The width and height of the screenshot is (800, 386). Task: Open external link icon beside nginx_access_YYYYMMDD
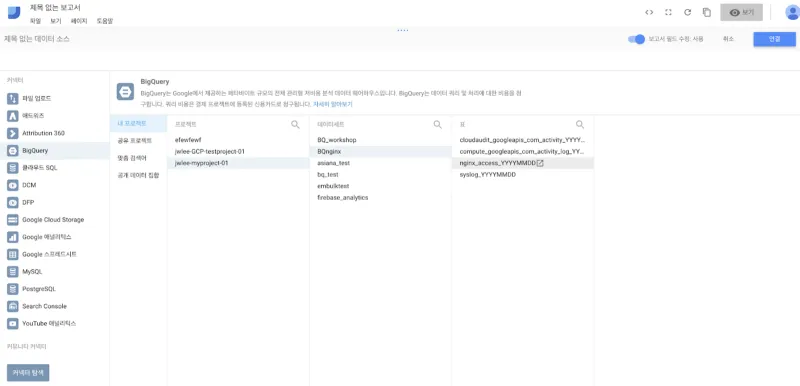[540, 163]
